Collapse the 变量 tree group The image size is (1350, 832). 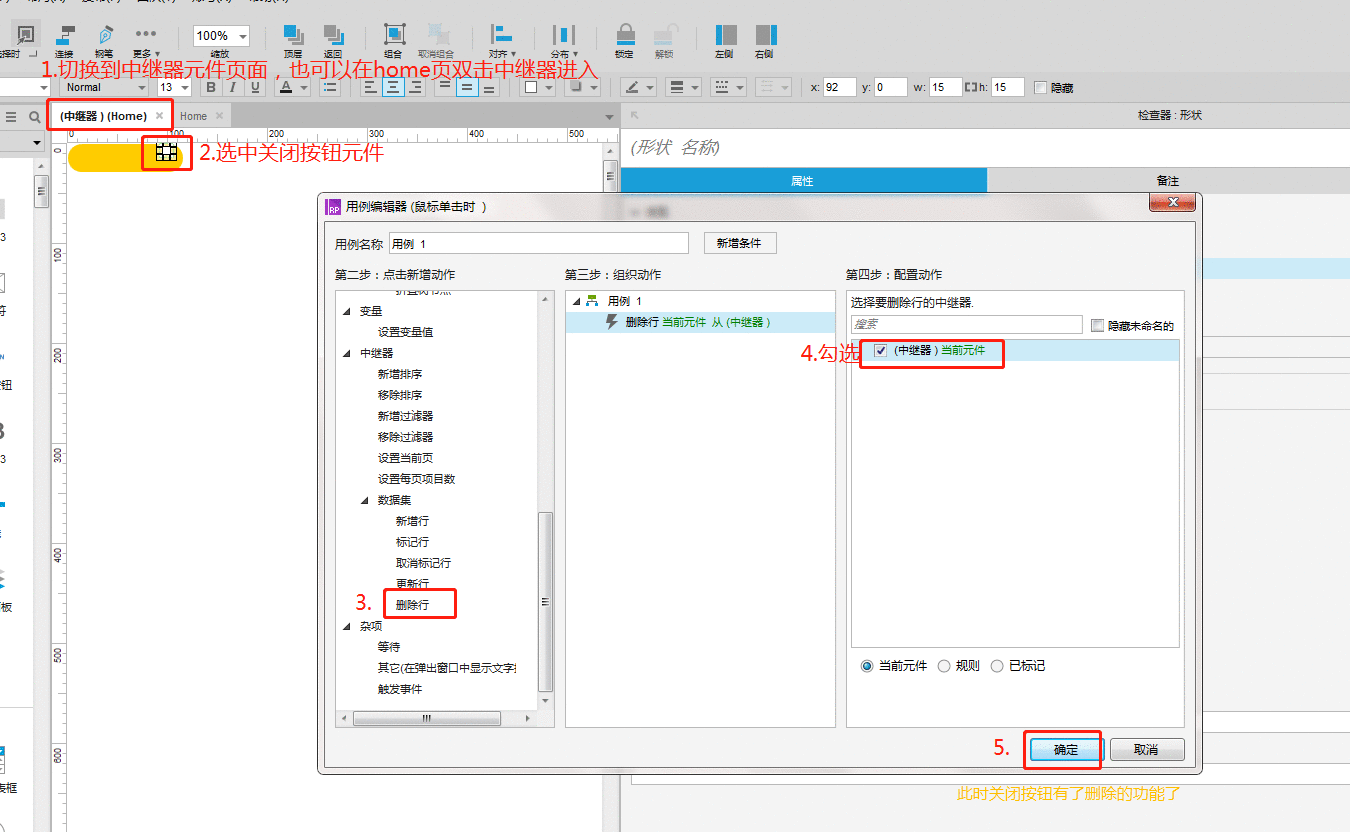pyautogui.click(x=347, y=311)
